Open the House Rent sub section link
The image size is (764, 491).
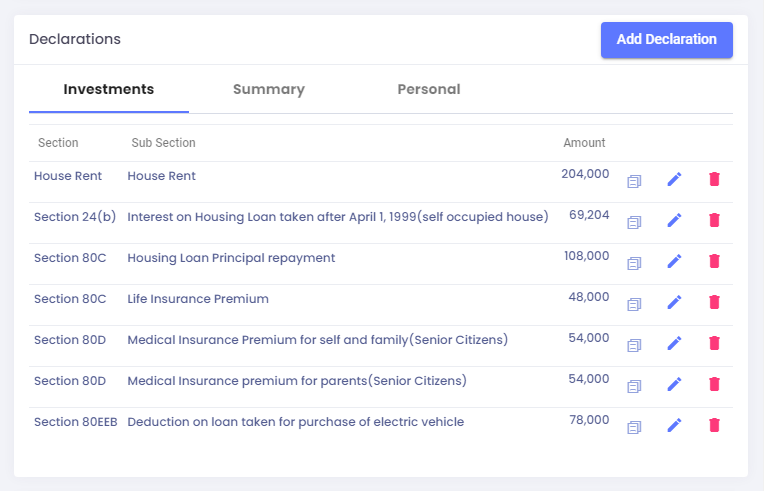click(161, 176)
